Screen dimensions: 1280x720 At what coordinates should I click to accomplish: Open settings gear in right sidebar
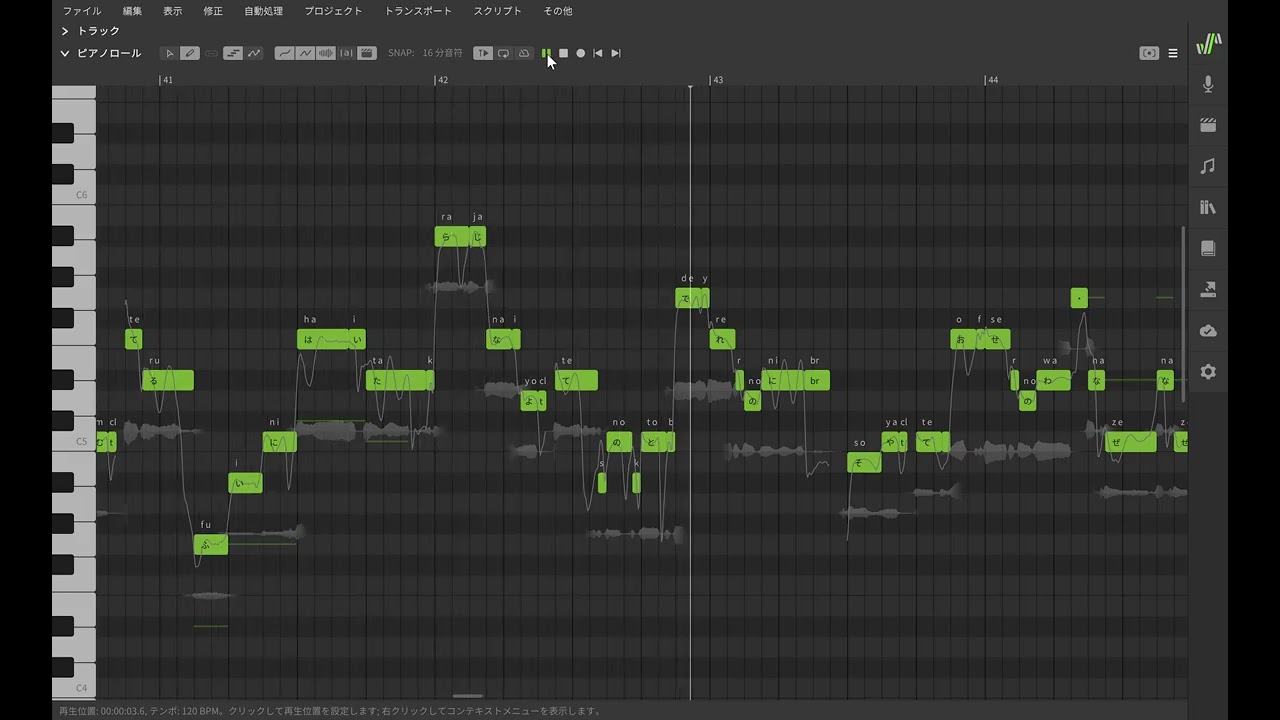click(x=1208, y=372)
